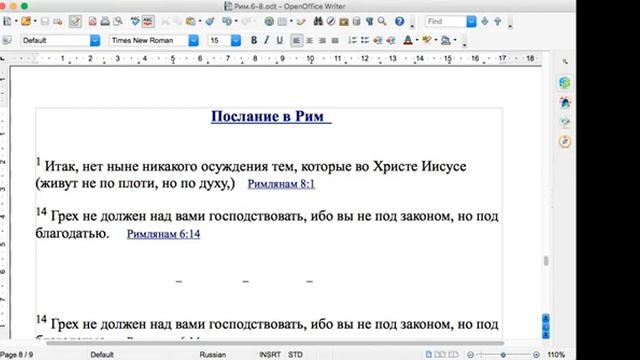The height and width of the screenshot is (360, 640).
Task: Open the highlighting color dropdown arrow
Action: [436, 40]
